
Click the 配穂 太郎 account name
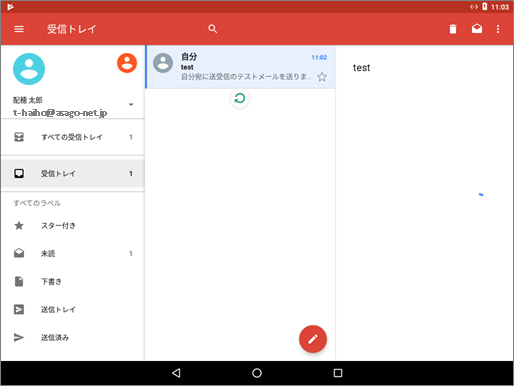click(28, 100)
